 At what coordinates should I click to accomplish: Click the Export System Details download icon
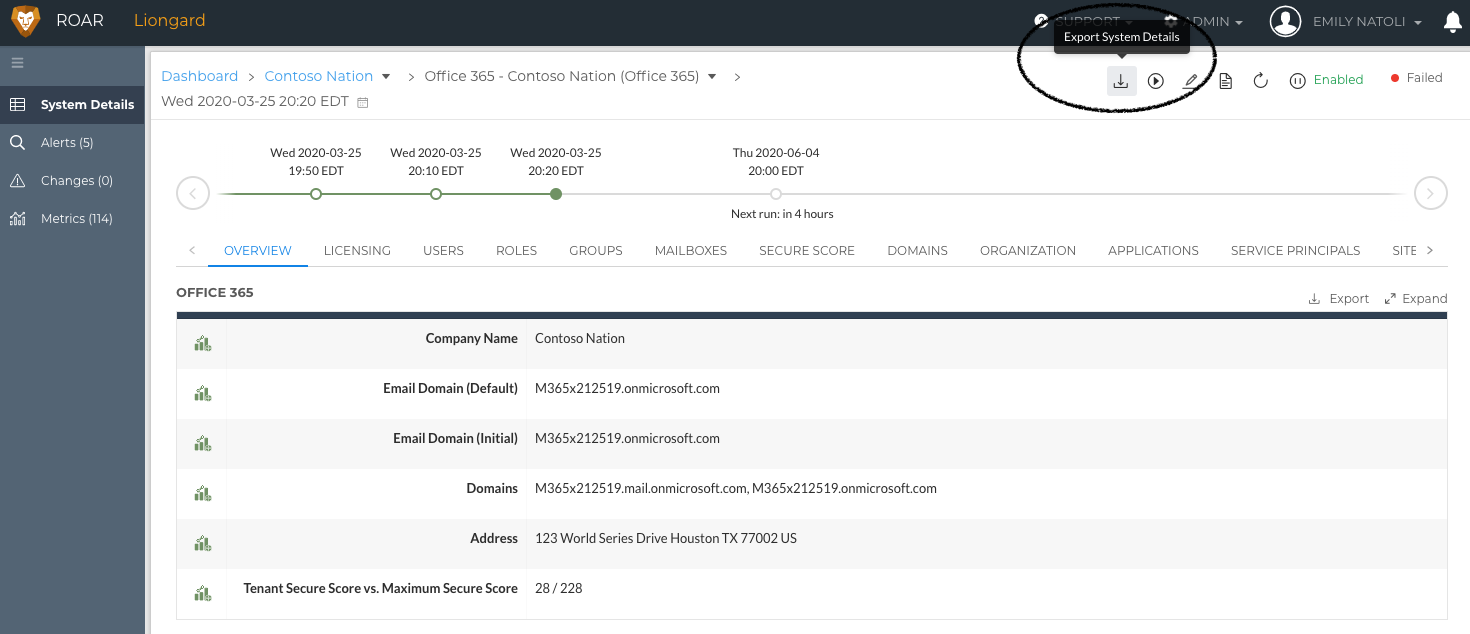point(1121,81)
